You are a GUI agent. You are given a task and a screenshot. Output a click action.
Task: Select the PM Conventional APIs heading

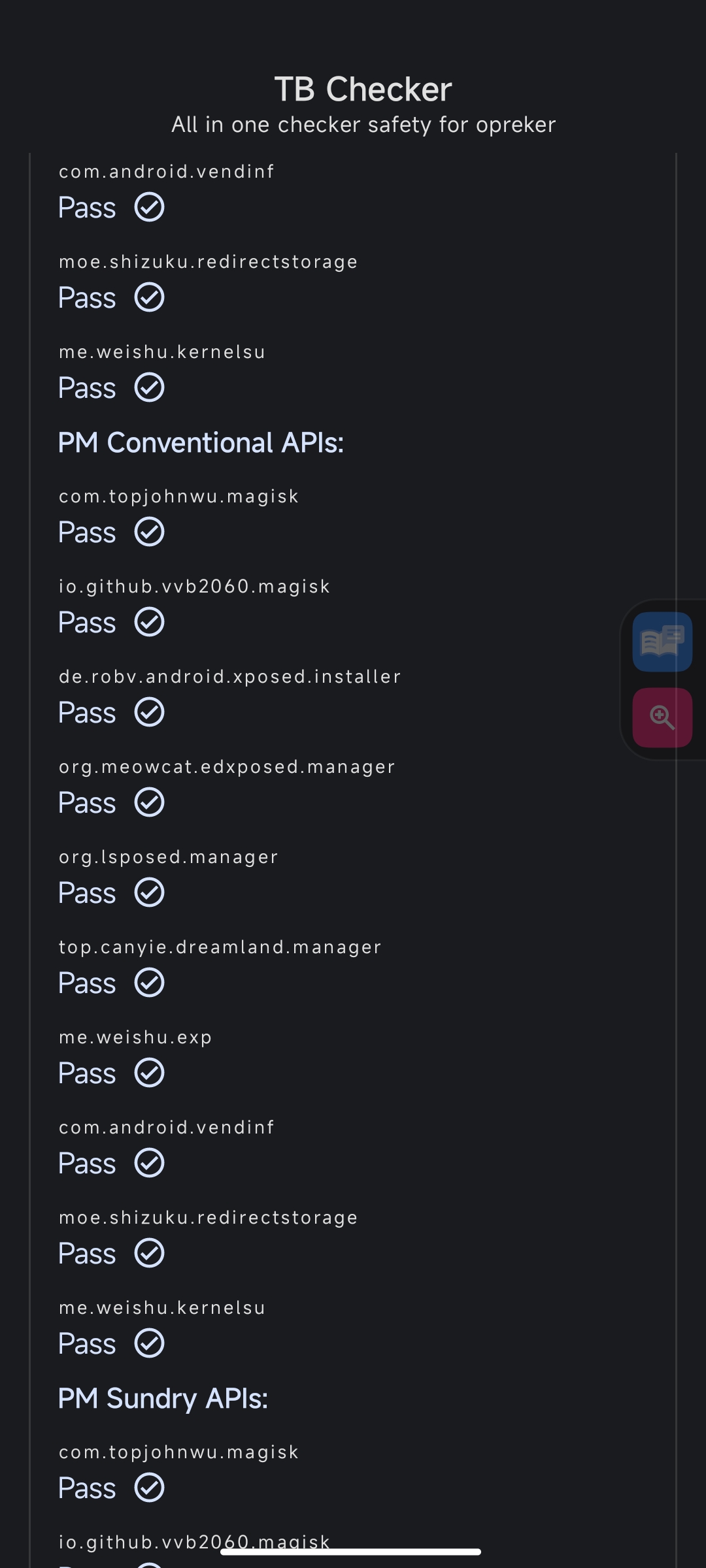click(201, 443)
